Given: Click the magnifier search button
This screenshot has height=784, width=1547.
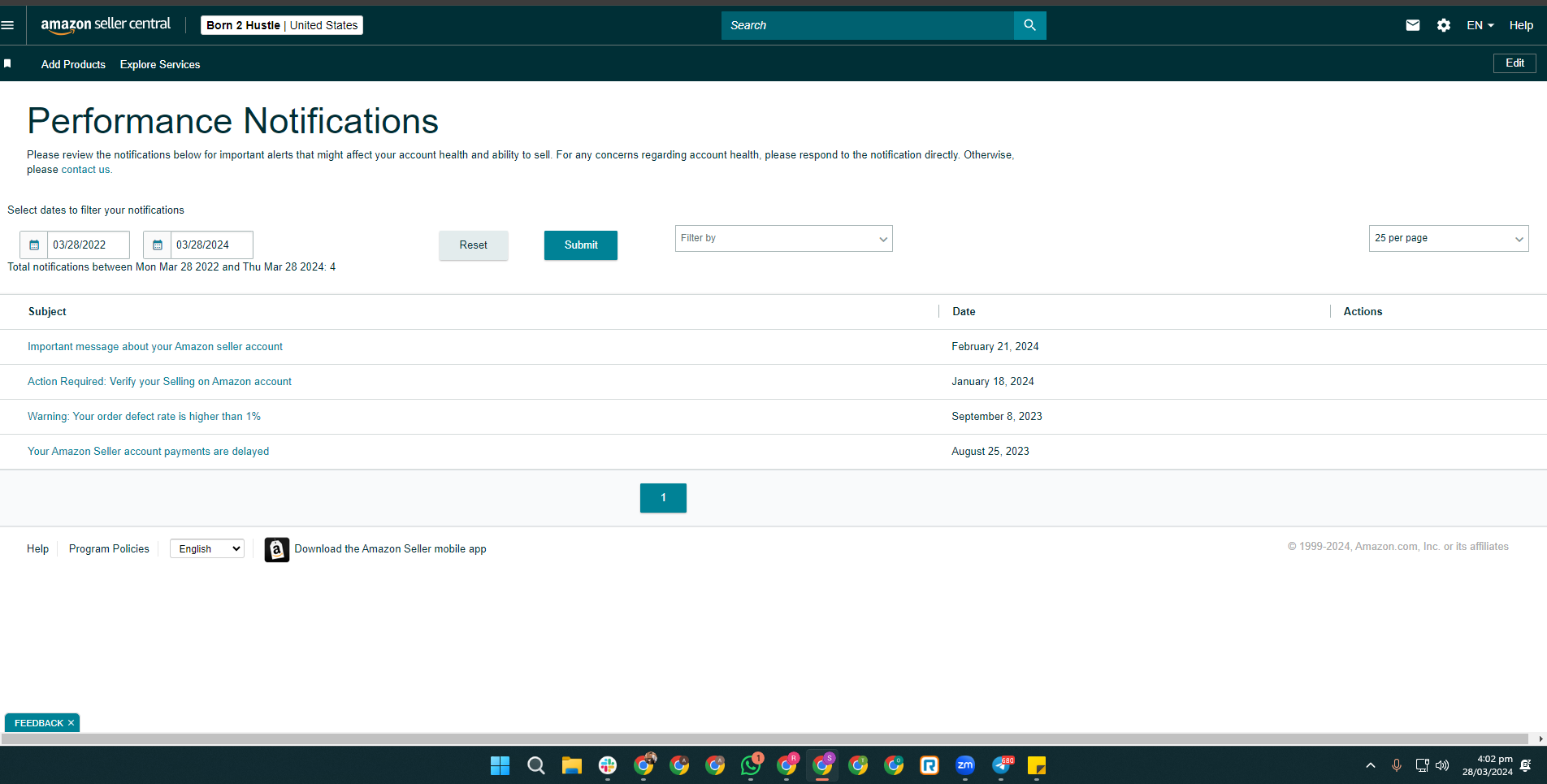Looking at the screenshot, I should [x=1029, y=25].
